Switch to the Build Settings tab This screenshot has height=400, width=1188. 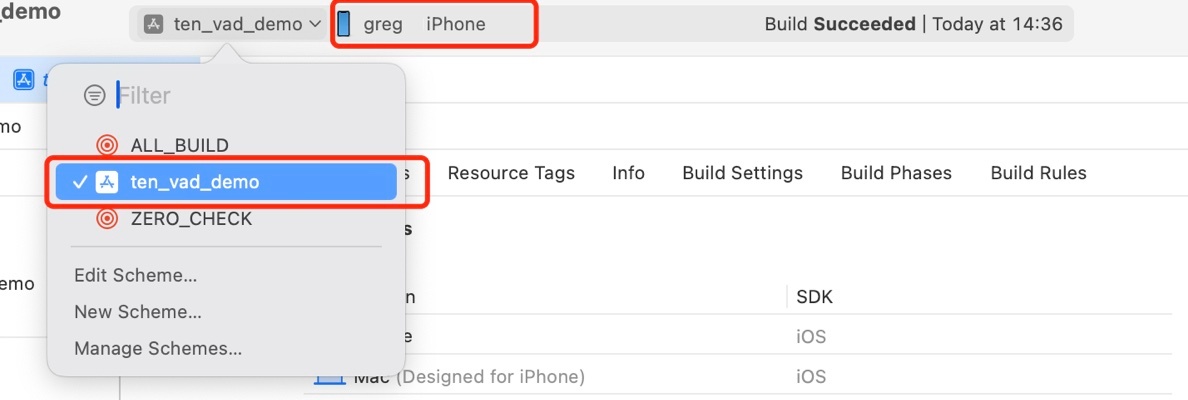tap(742, 173)
